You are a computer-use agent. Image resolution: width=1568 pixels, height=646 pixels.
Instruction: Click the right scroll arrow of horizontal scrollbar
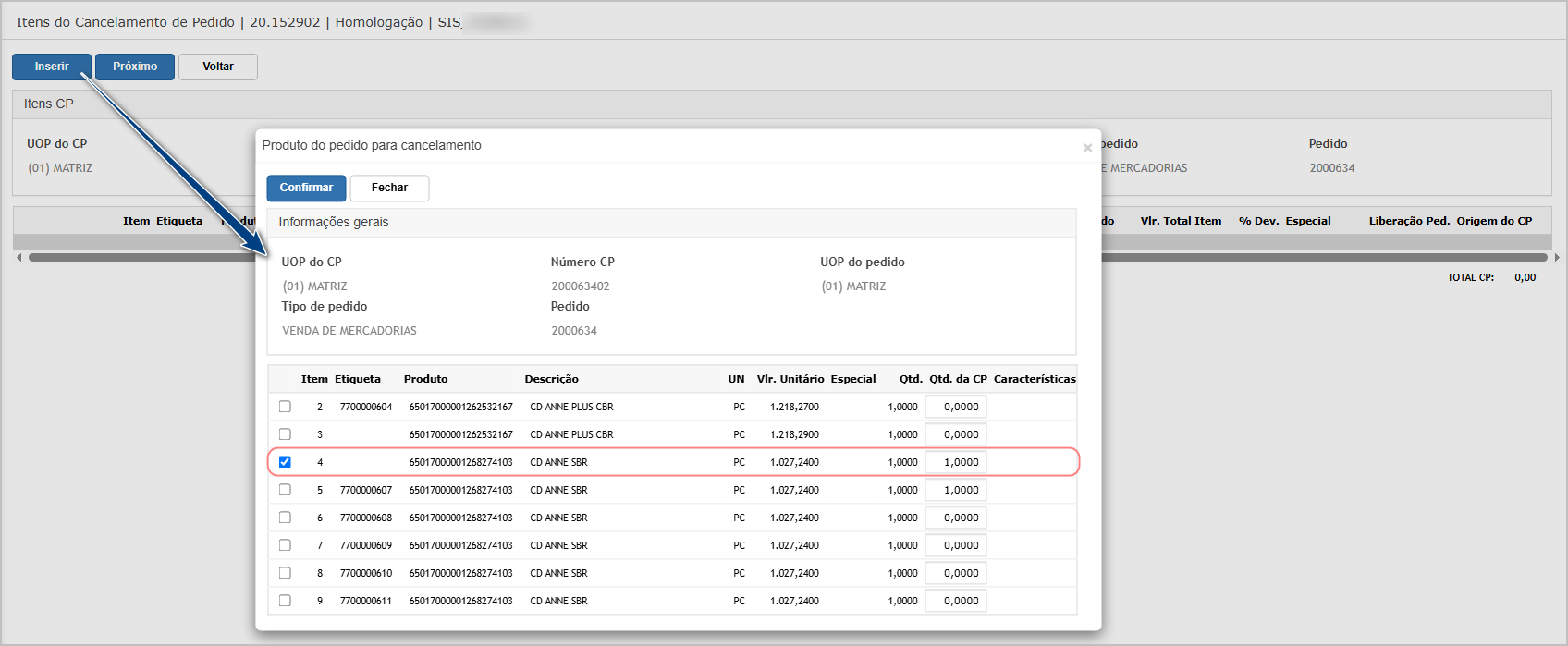[1557, 258]
